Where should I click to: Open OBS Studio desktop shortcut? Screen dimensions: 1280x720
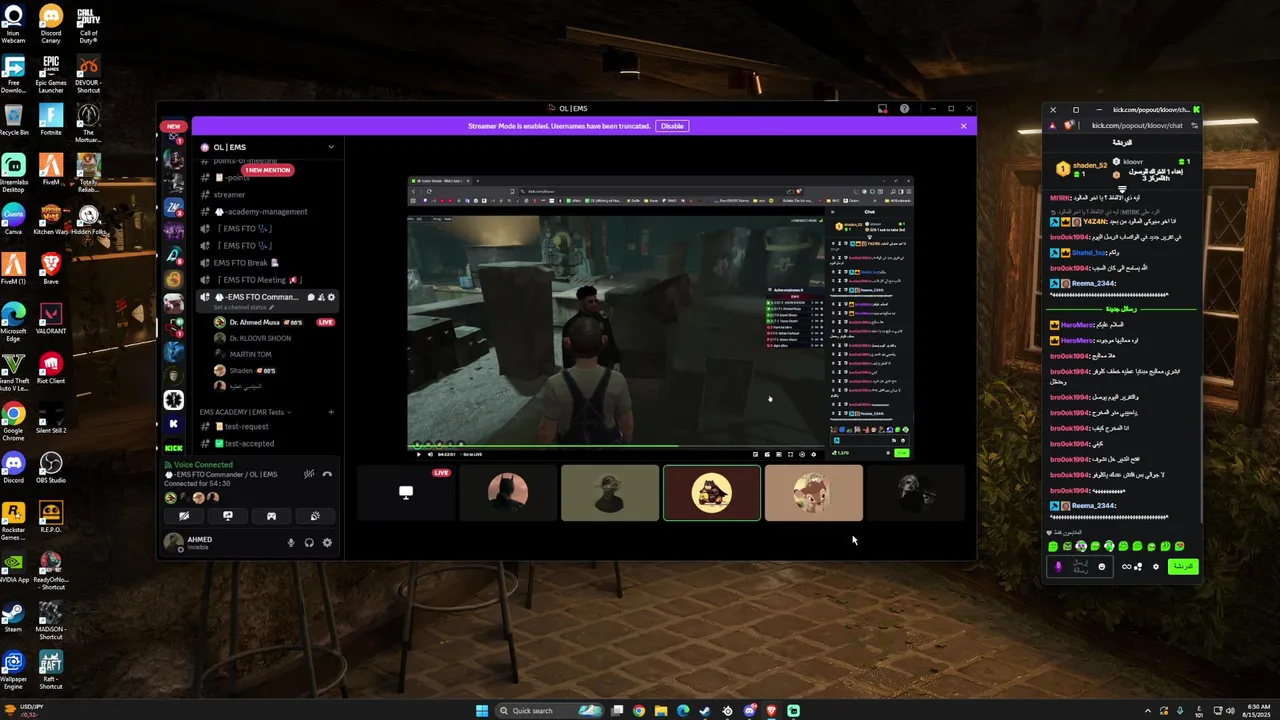[x=51, y=468]
